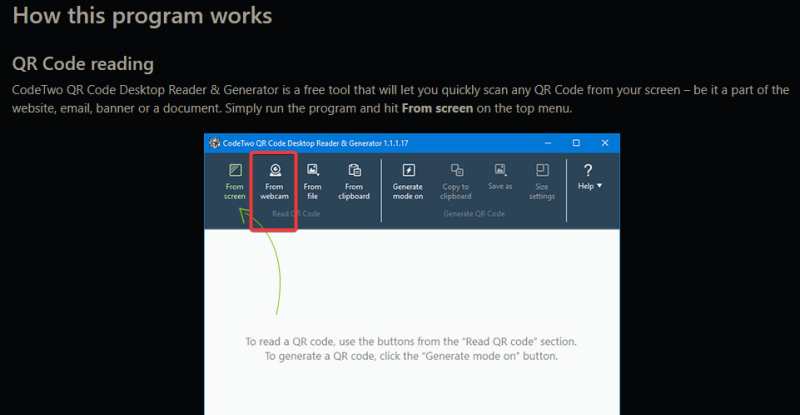Click the CodeTwo app icon in title bar
This screenshot has width=800, height=415.
click(x=214, y=143)
